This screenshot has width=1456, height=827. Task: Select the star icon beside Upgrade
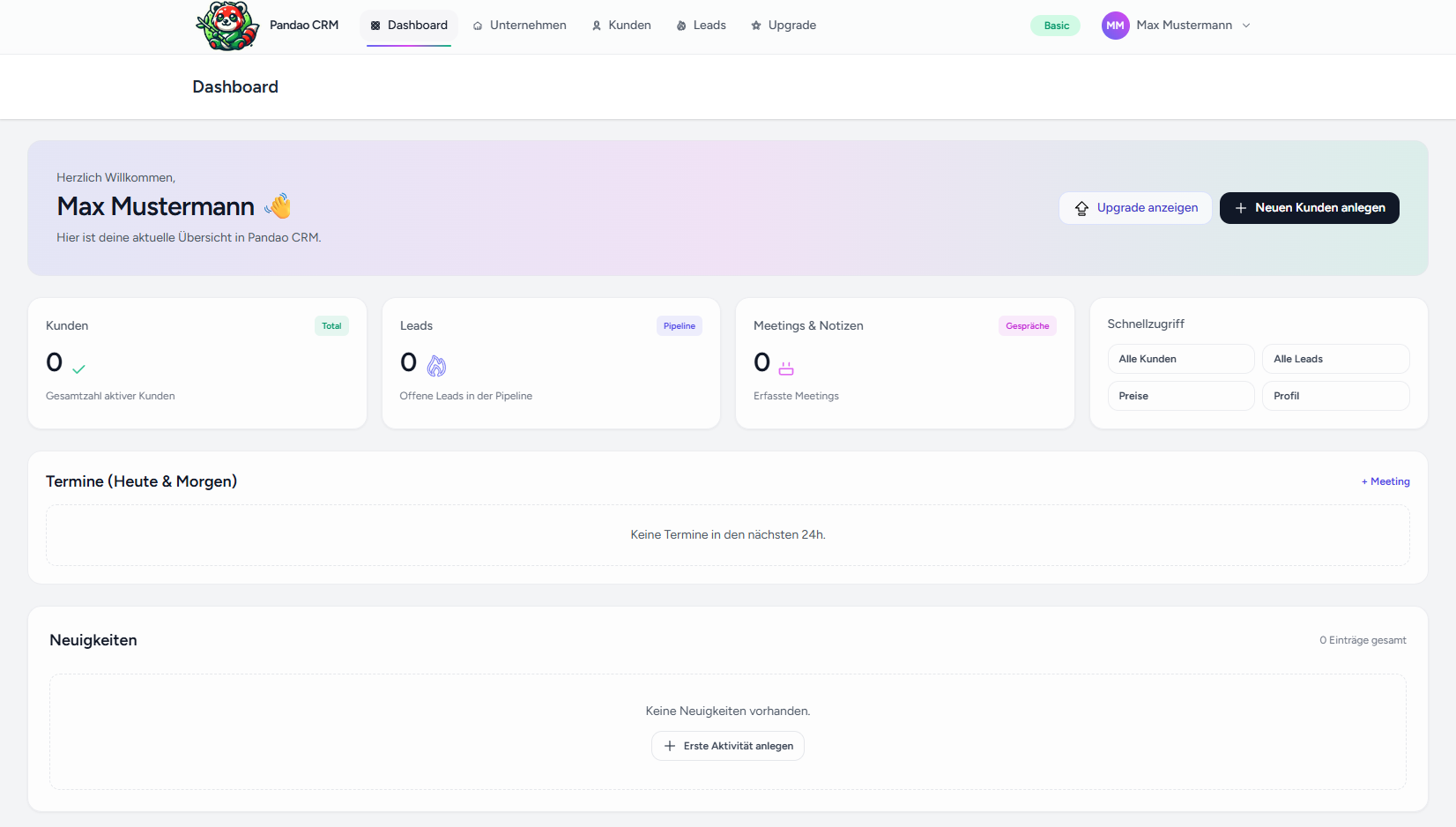(x=755, y=26)
